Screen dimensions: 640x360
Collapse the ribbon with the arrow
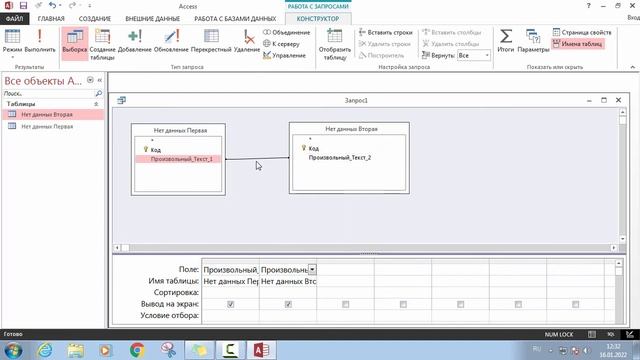633,67
